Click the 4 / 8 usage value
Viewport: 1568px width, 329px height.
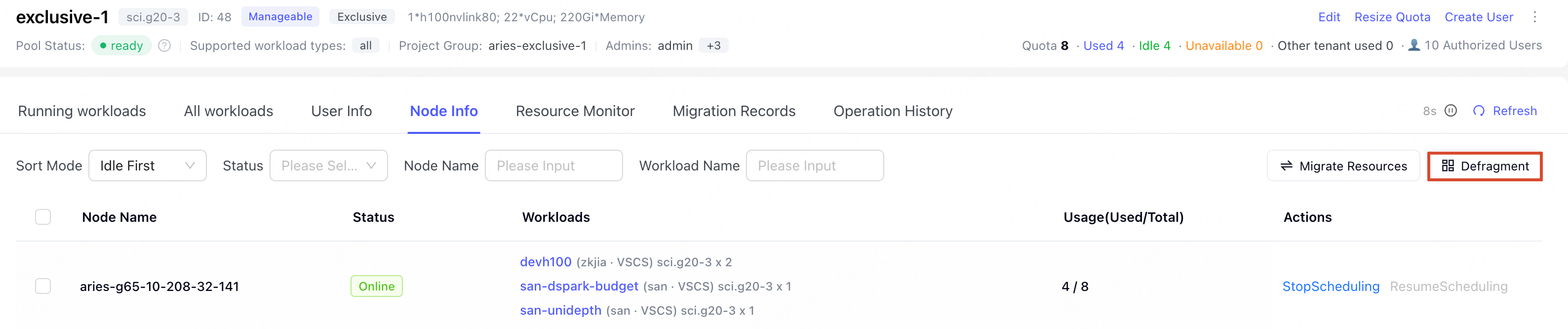point(1075,287)
